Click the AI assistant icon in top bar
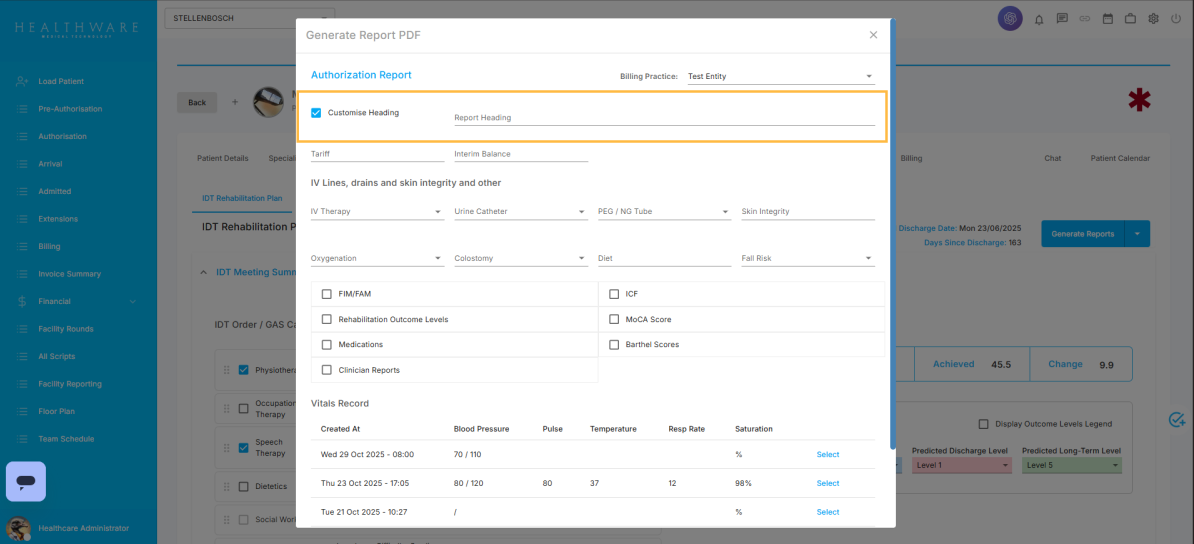Viewport: 1194px width, 544px height. tap(1010, 18)
